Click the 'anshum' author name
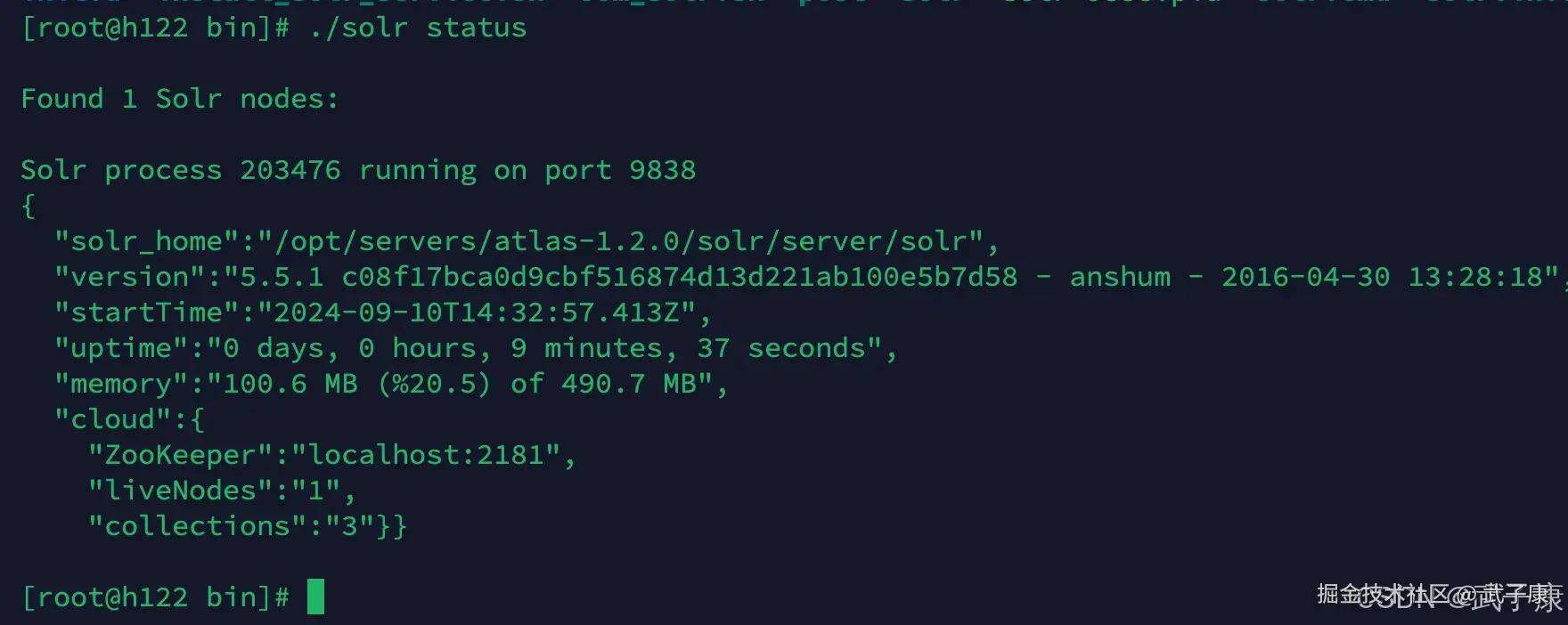Screen dimensions: 1568x625 coord(1120,277)
